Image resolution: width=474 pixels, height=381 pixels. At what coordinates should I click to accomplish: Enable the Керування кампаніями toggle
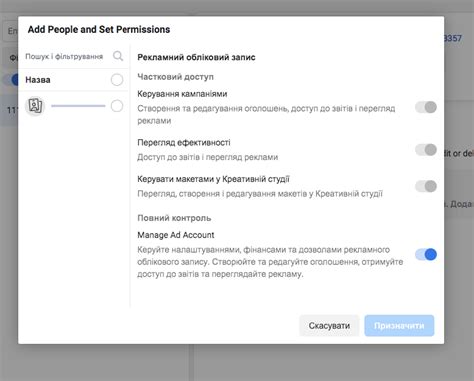[426, 107]
